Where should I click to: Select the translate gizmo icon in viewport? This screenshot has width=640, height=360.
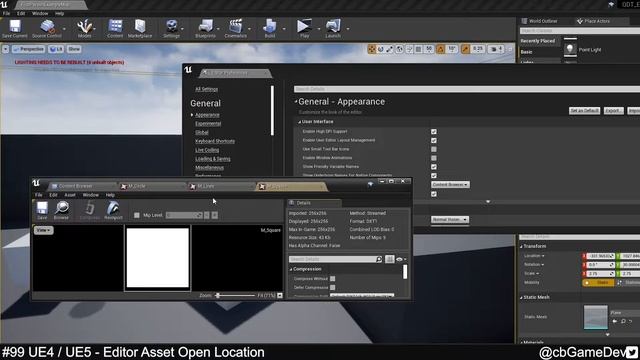pyautogui.click(x=371, y=49)
